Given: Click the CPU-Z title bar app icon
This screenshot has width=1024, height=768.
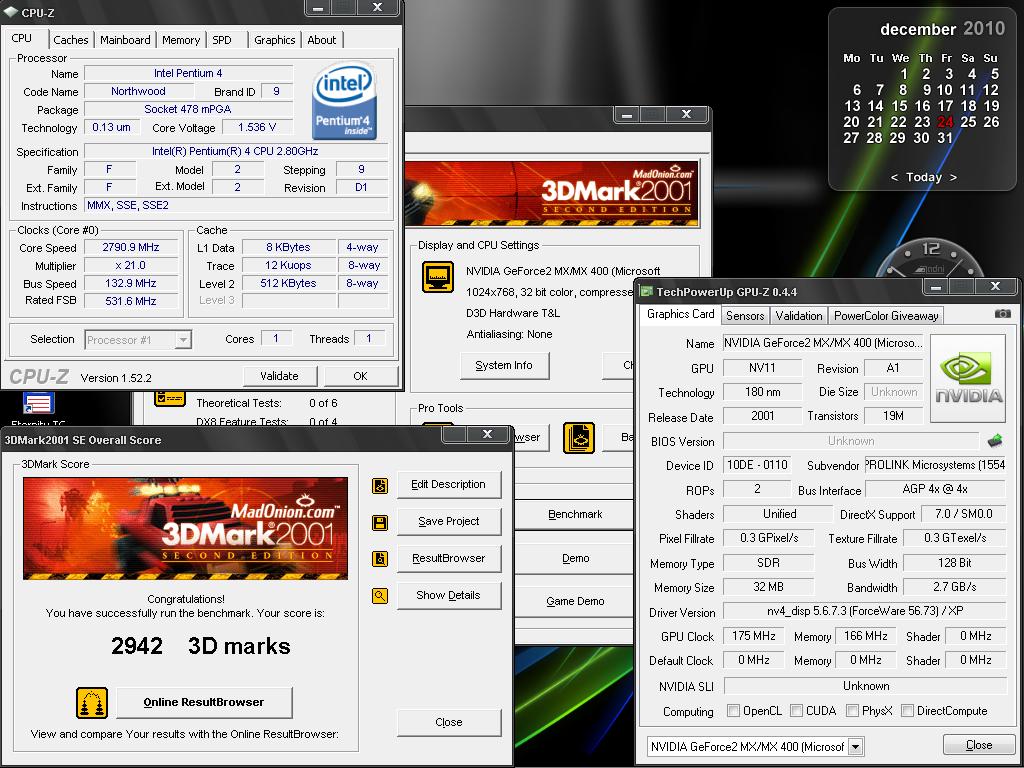Looking at the screenshot, I should 11,12.
